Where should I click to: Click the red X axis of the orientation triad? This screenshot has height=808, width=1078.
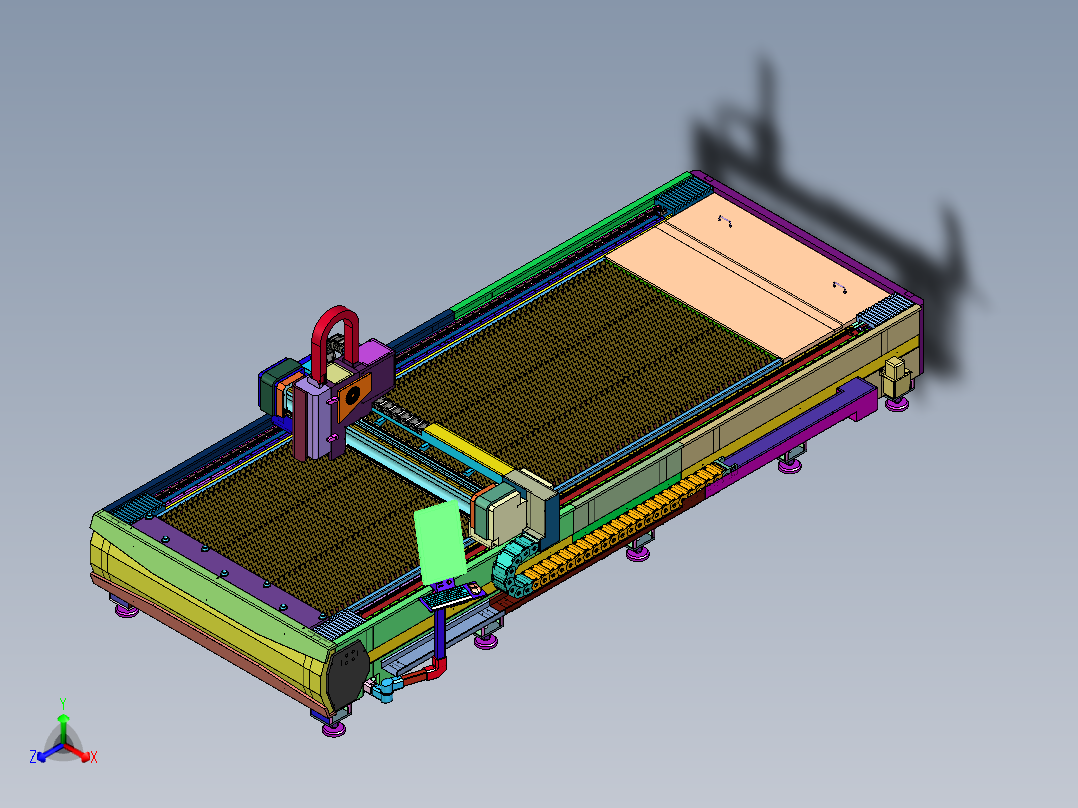click(x=78, y=752)
